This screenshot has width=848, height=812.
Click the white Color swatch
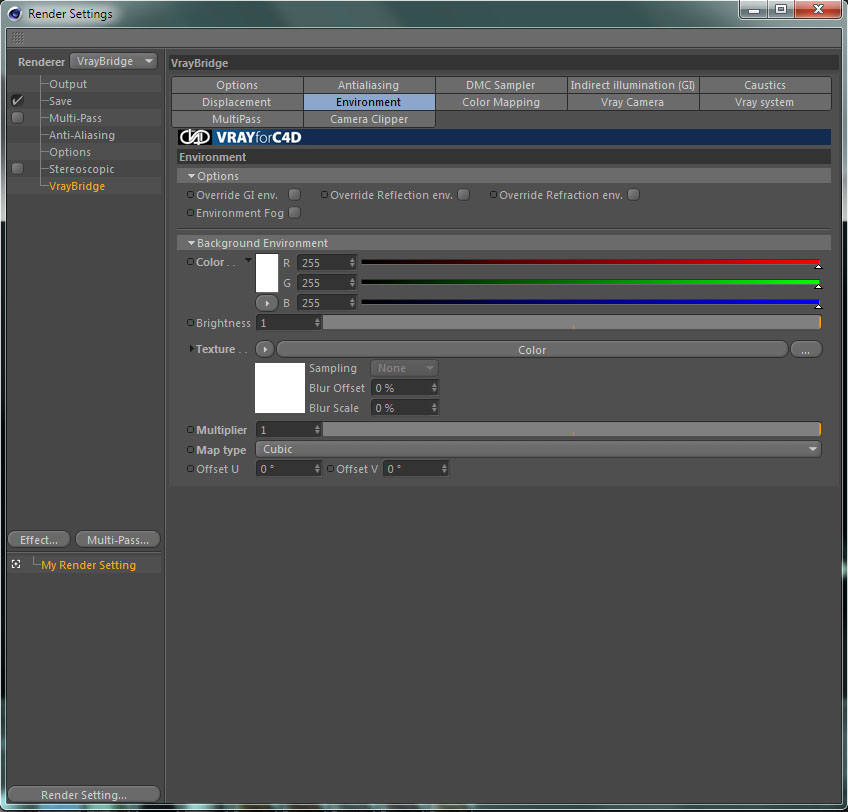click(267, 273)
